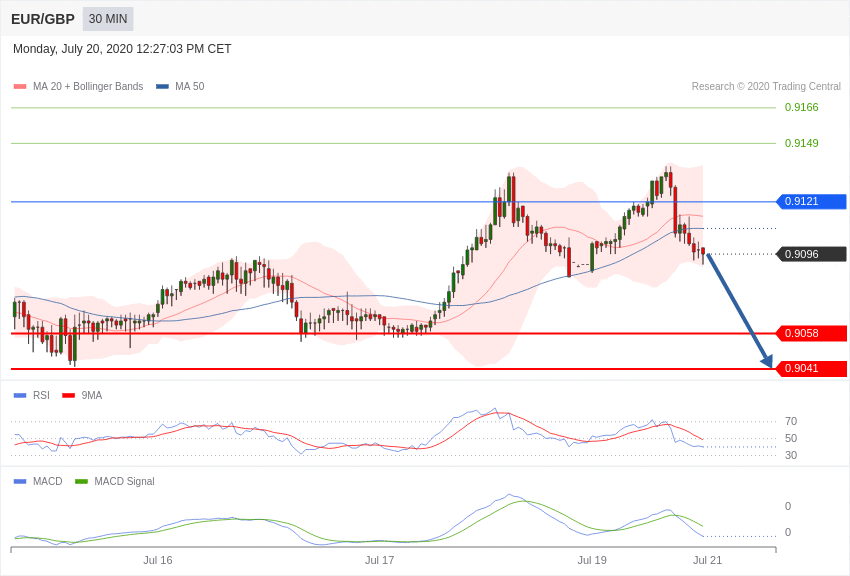This screenshot has width=850, height=576.
Task: Click MA 20 + Bollinger Bands legend swatch
Action: coord(20,87)
